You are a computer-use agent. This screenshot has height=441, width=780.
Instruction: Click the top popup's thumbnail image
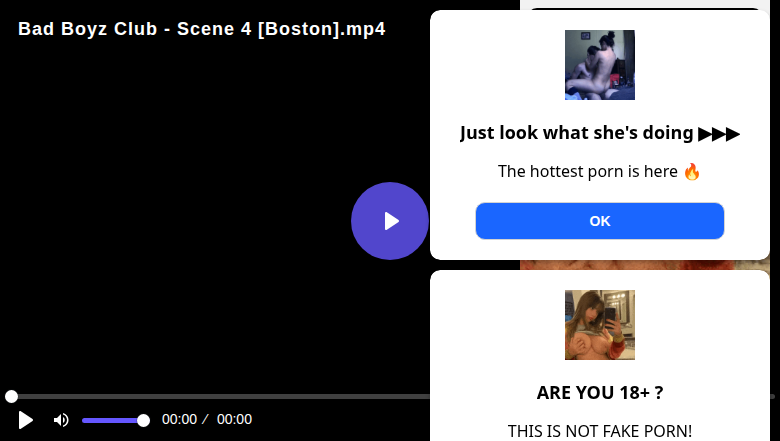(600, 65)
